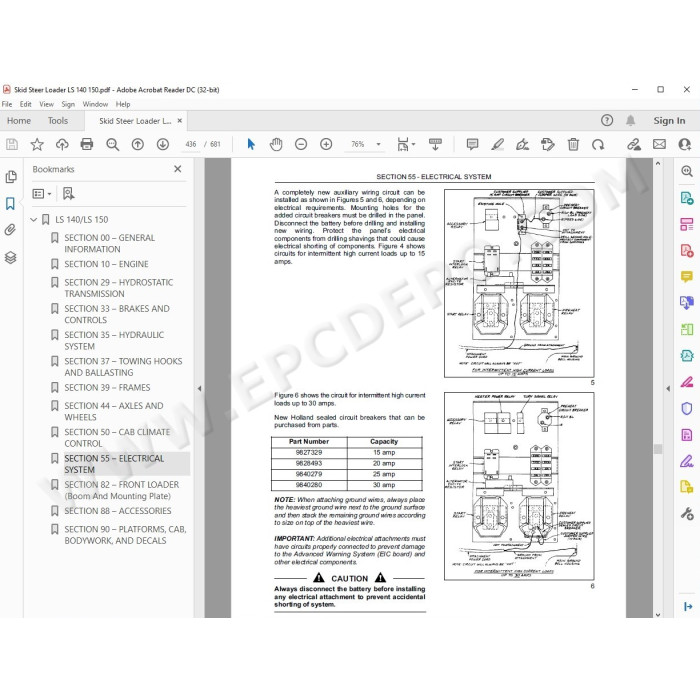The width and height of the screenshot is (700, 700).
Task: Click the document vertical scrollbar thumb
Action: [658, 449]
